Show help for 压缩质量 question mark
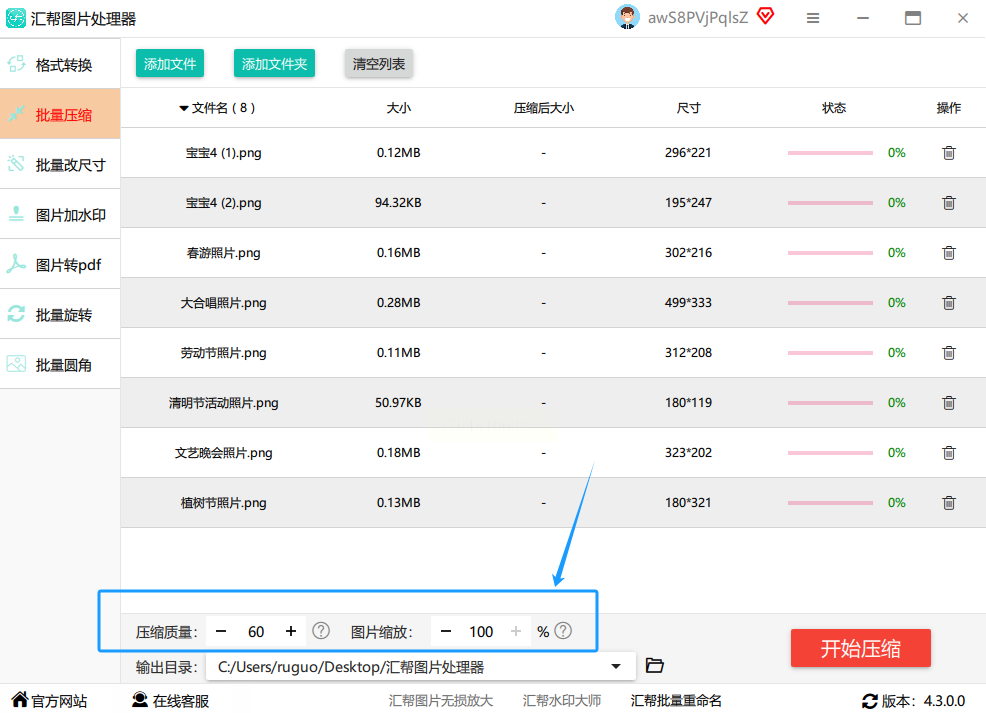Screen dimensions: 986x713 [321, 631]
